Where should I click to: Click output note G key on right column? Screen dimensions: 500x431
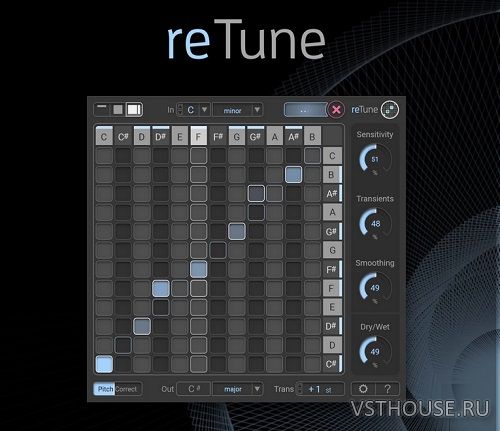pyautogui.click(x=332, y=250)
